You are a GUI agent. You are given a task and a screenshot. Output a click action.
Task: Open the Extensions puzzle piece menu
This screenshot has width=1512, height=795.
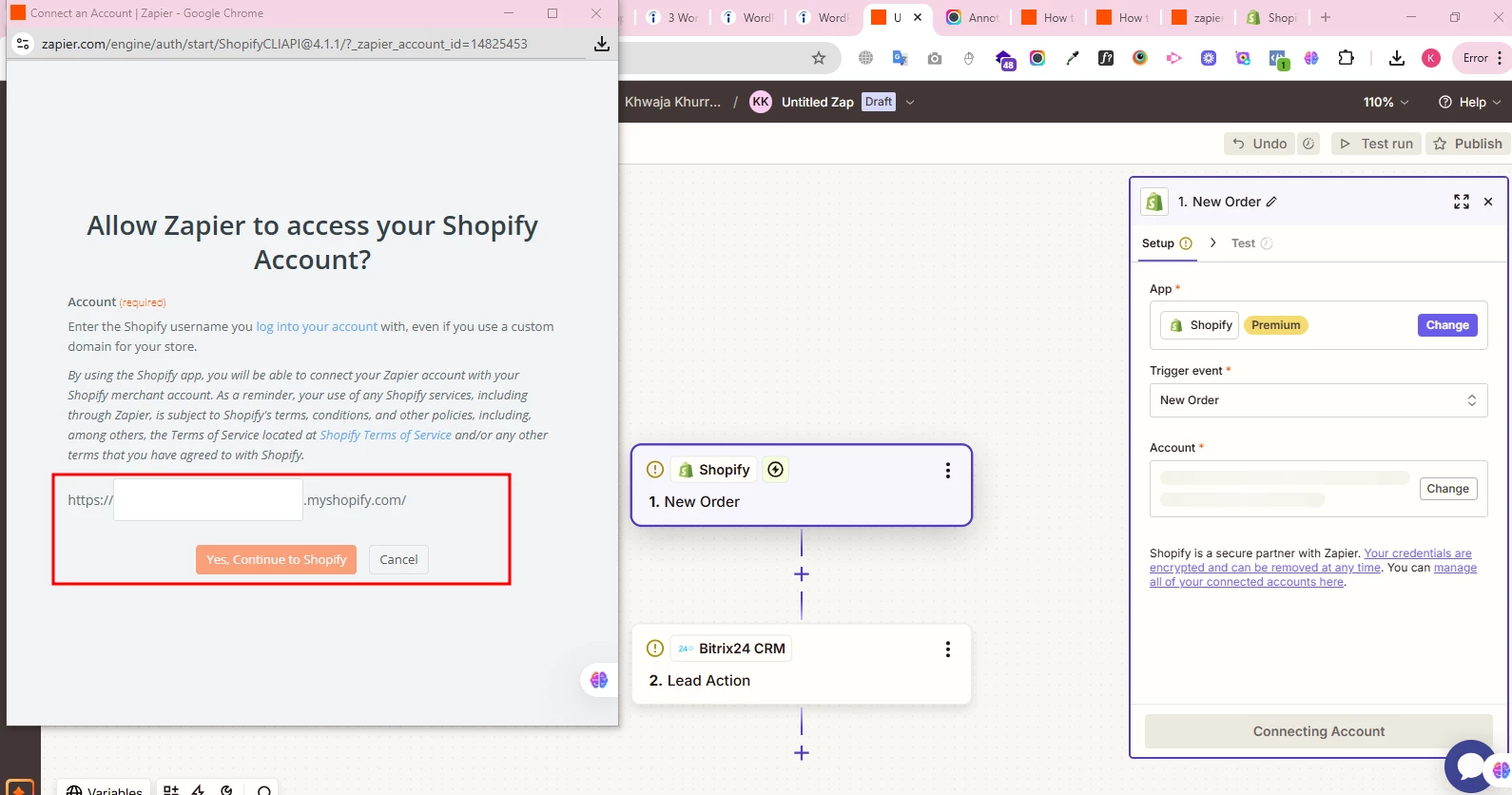tap(1346, 58)
